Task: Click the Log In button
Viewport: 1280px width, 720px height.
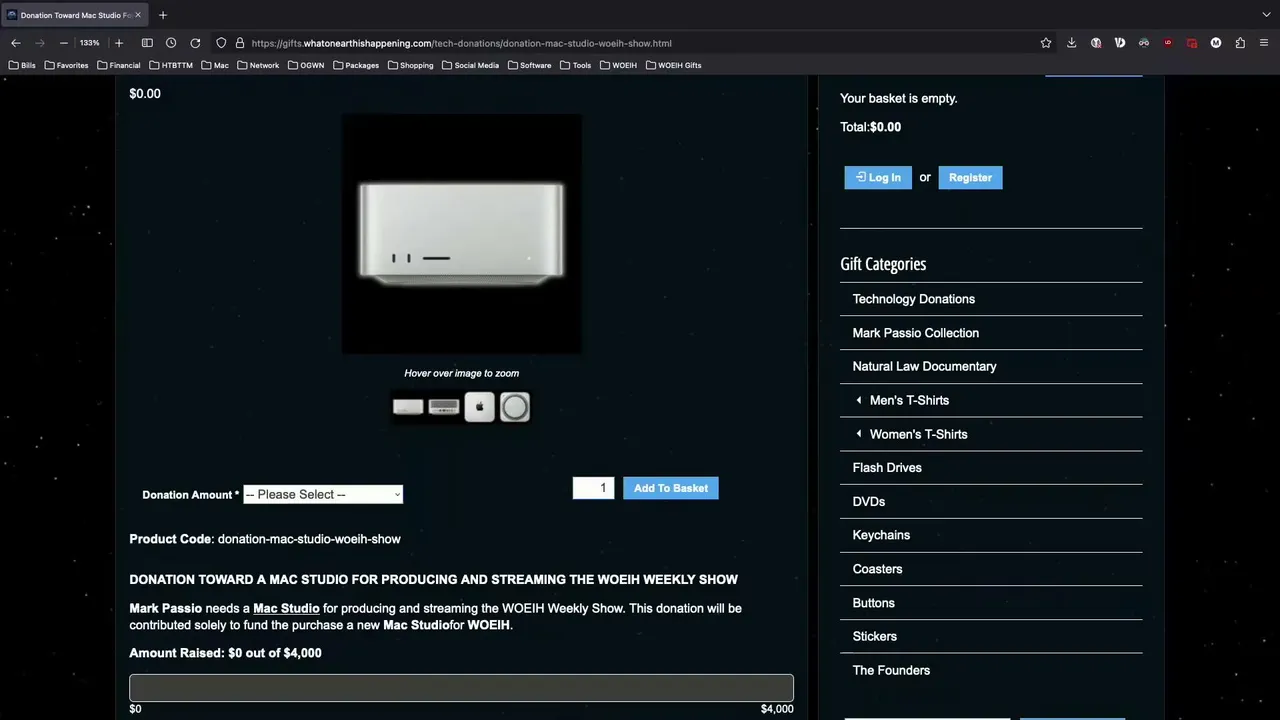Action: 878,177
